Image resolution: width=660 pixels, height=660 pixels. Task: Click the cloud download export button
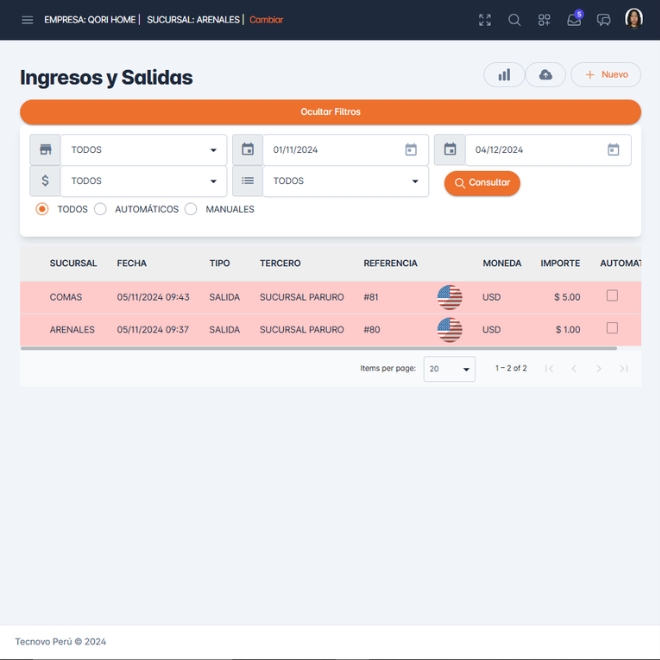tap(545, 75)
